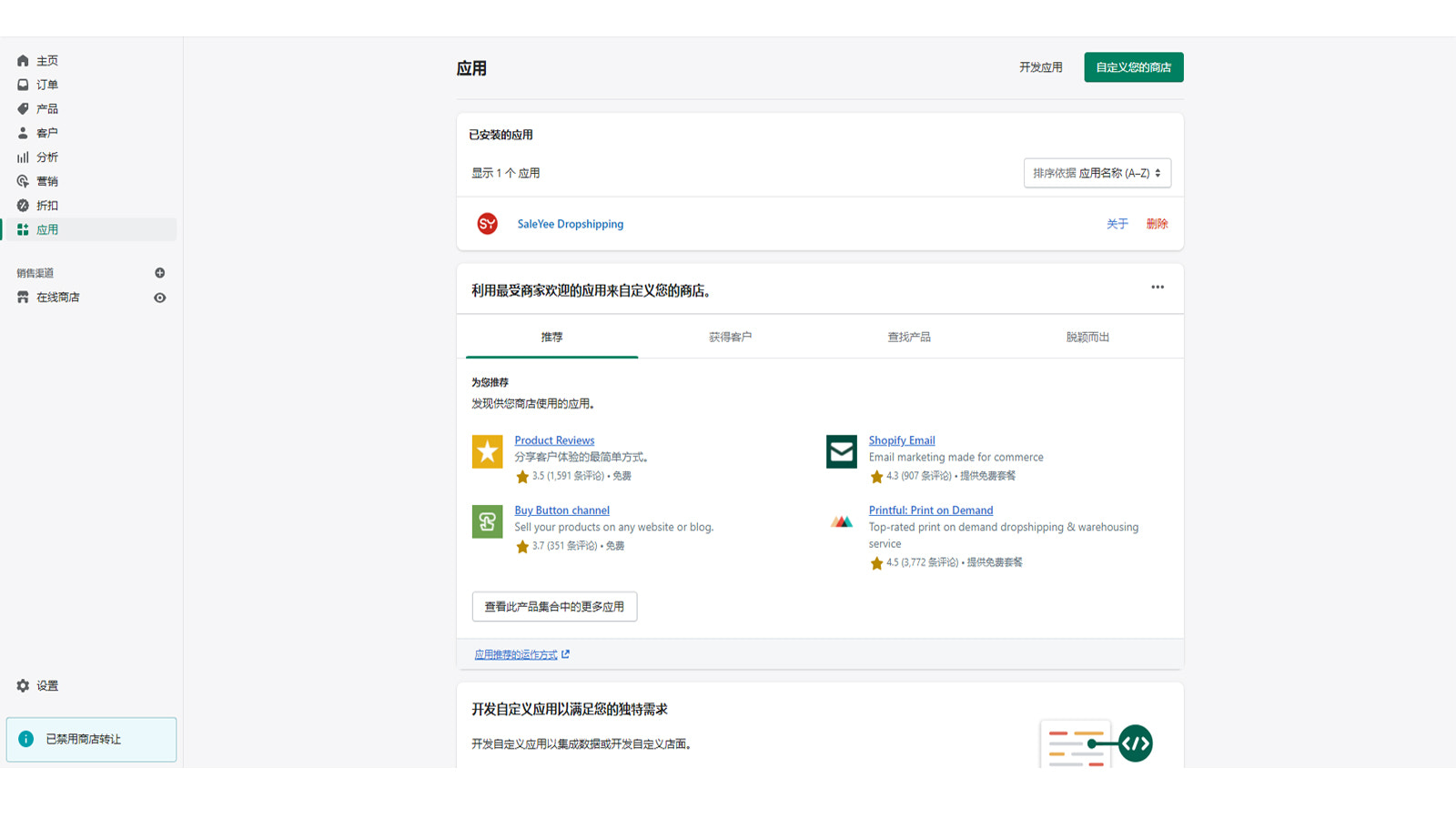Click the 销售渠道 section label
Screen dimensions: 1456x819
click(35, 273)
